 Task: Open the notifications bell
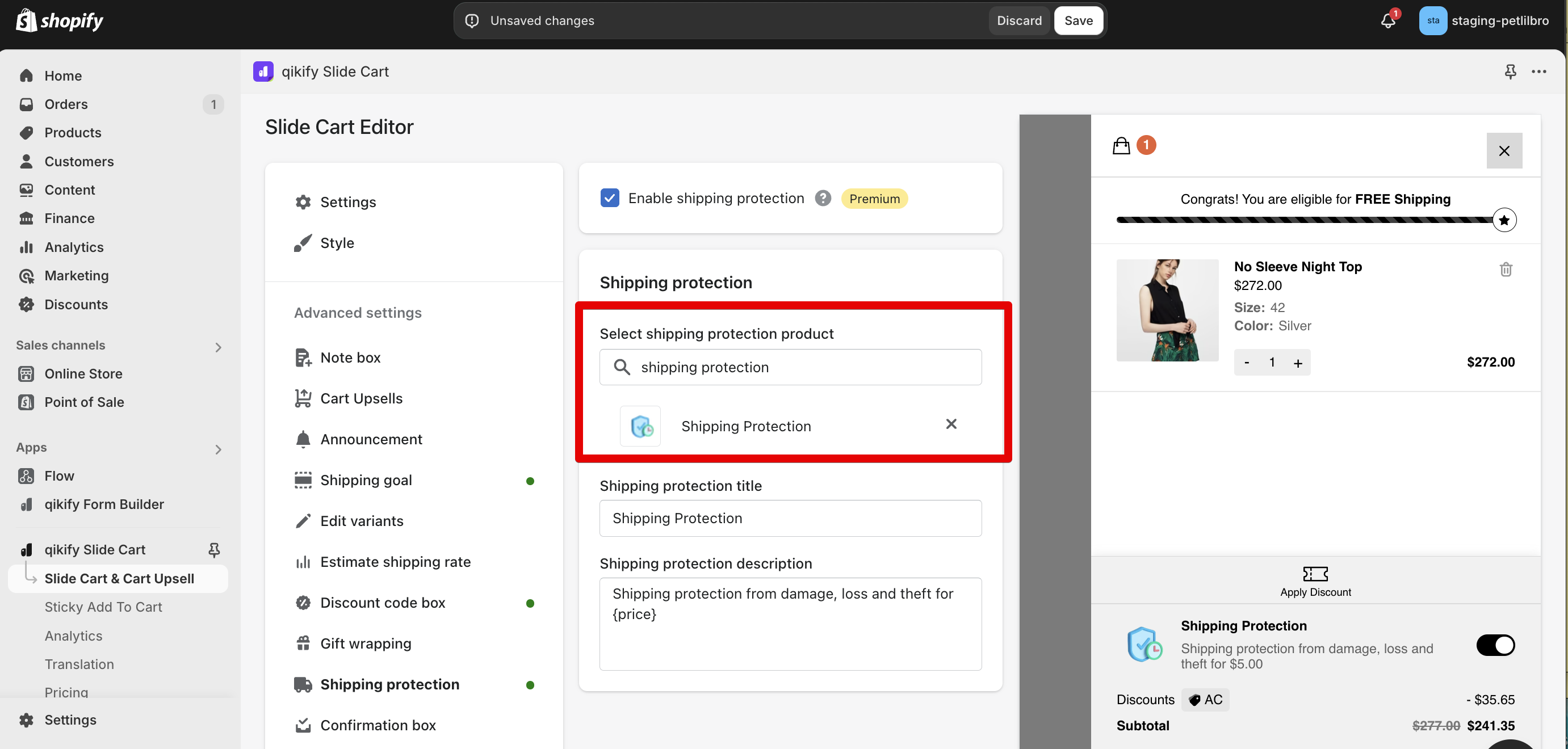click(1387, 20)
